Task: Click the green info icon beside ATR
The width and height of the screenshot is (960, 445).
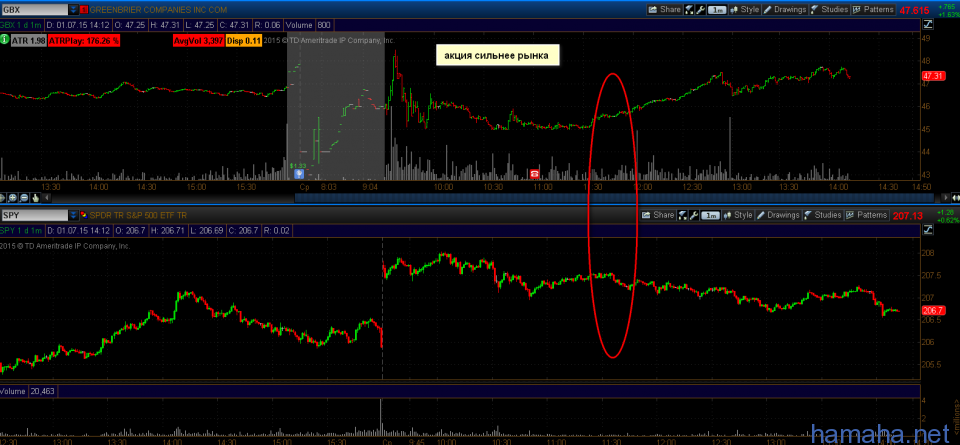Action: point(4,40)
